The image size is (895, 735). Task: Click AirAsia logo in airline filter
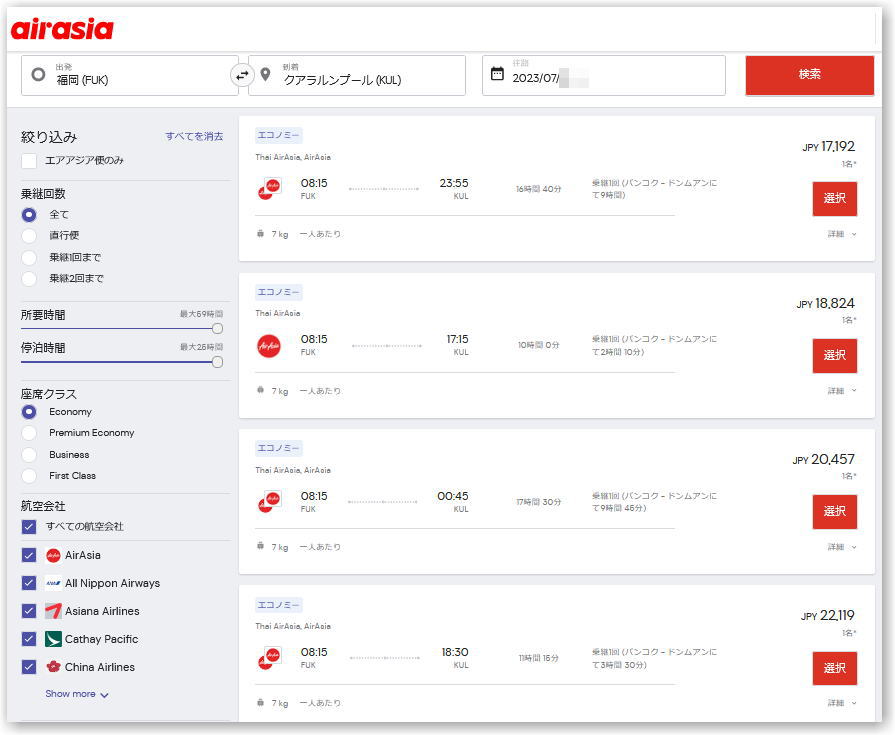(x=53, y=555)
